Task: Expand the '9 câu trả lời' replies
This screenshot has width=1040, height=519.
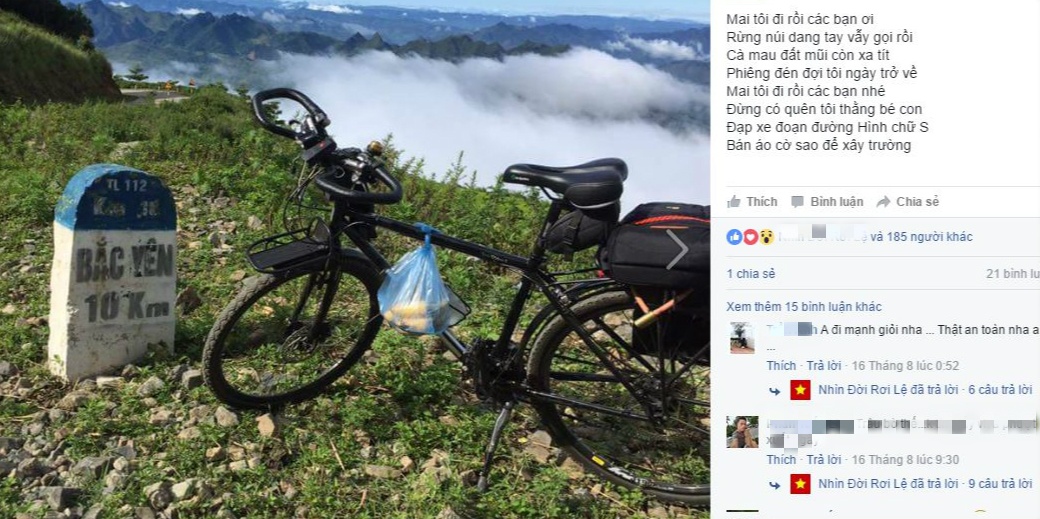Action: tap(999, 484)
